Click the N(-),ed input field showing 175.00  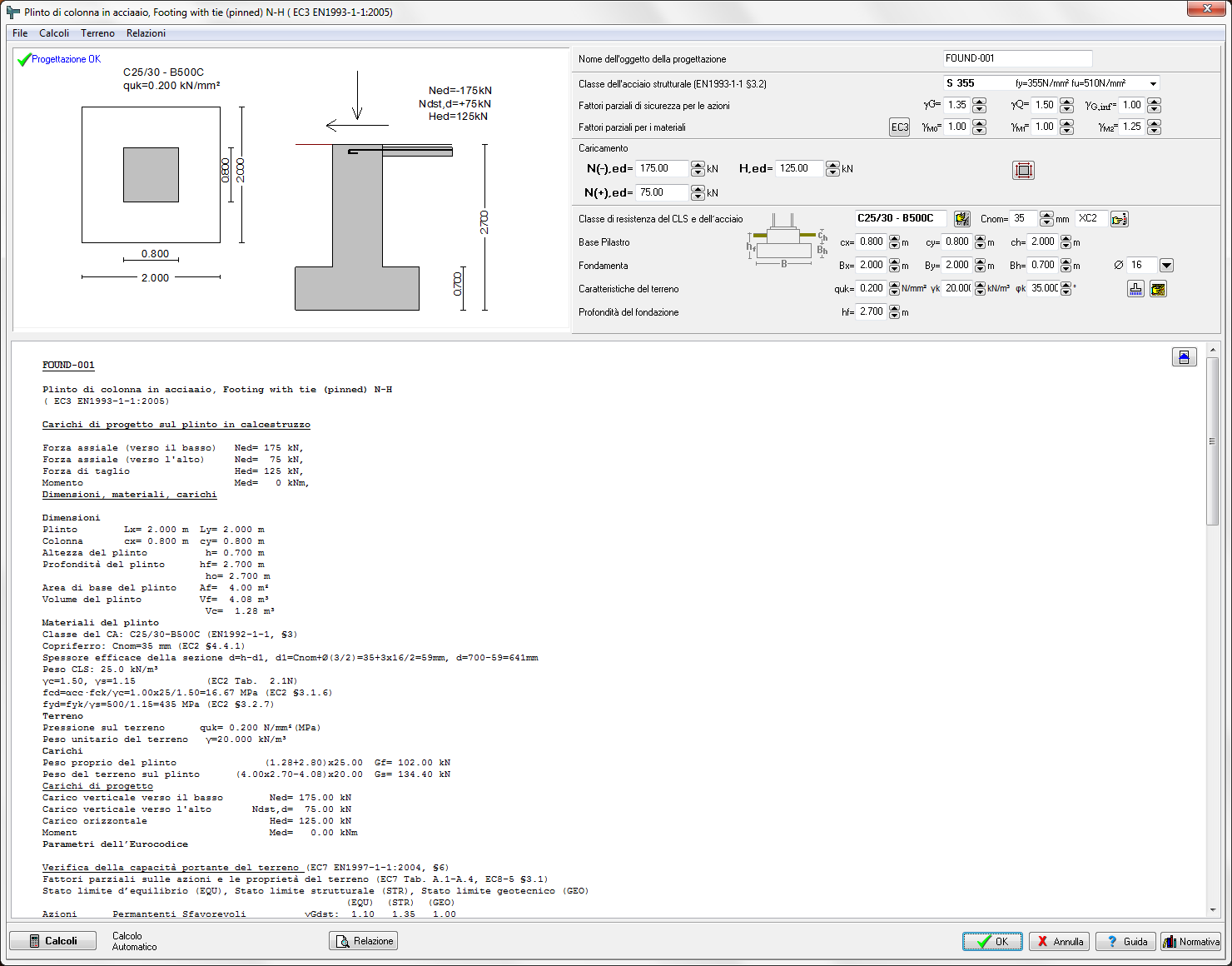(x=663, y=169)
